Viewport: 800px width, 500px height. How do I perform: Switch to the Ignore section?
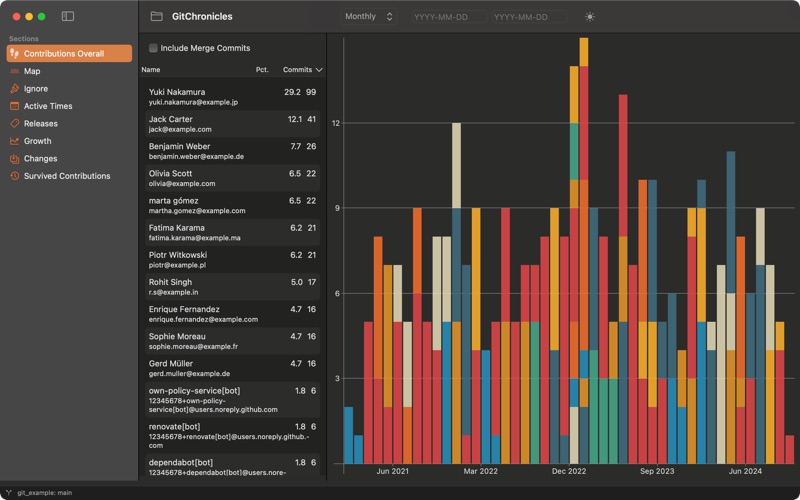[69, 88]
